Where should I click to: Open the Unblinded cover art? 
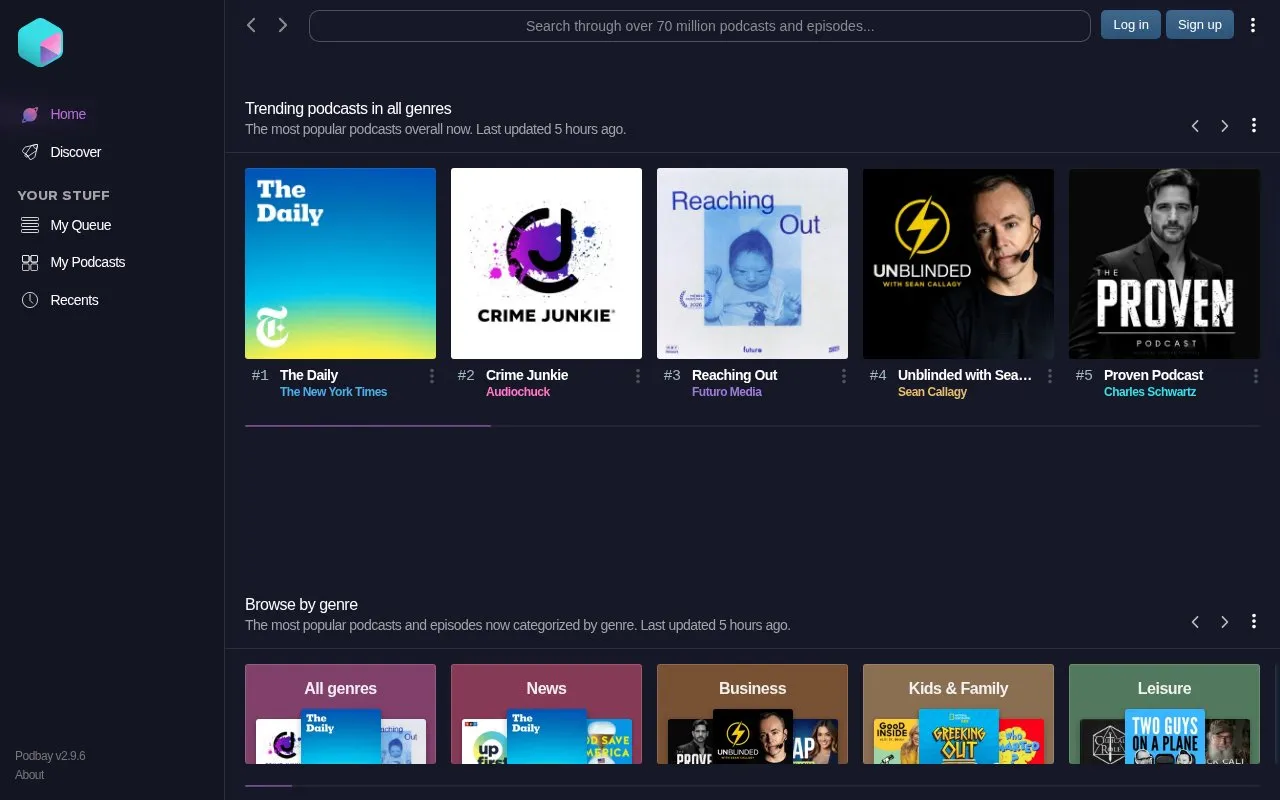[958, 263]
